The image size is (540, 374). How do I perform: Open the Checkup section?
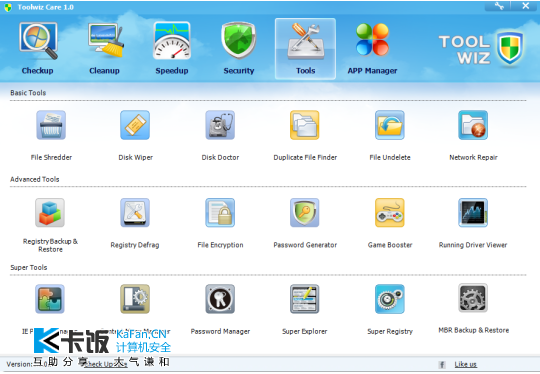(38, 49)
